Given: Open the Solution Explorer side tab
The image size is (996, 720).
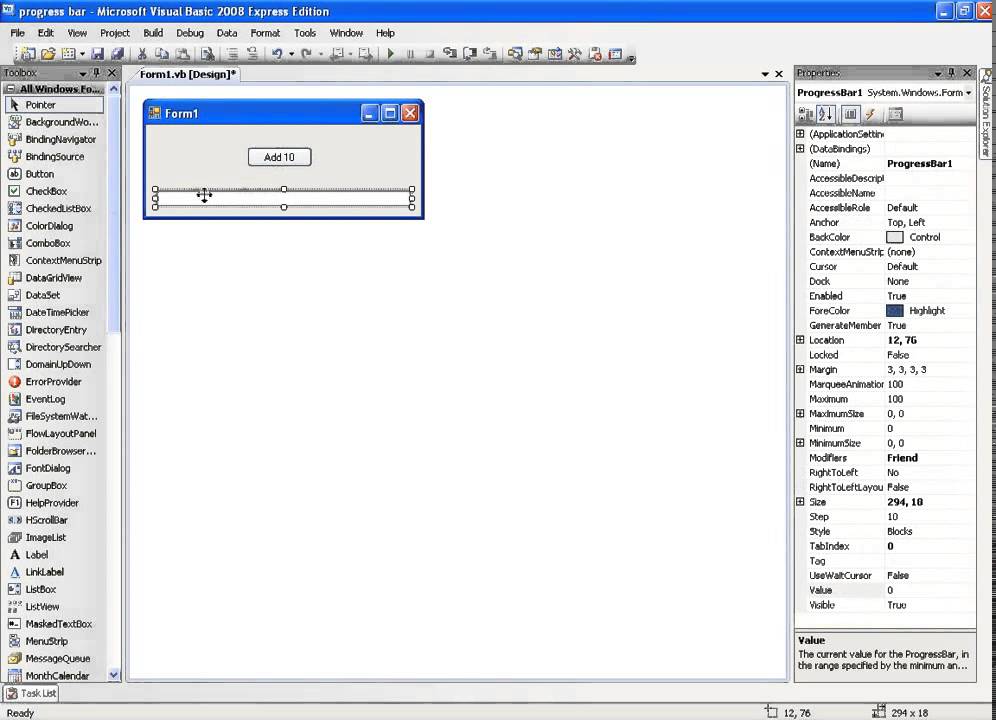Looking at the screenshot, I should coord(986,113).
